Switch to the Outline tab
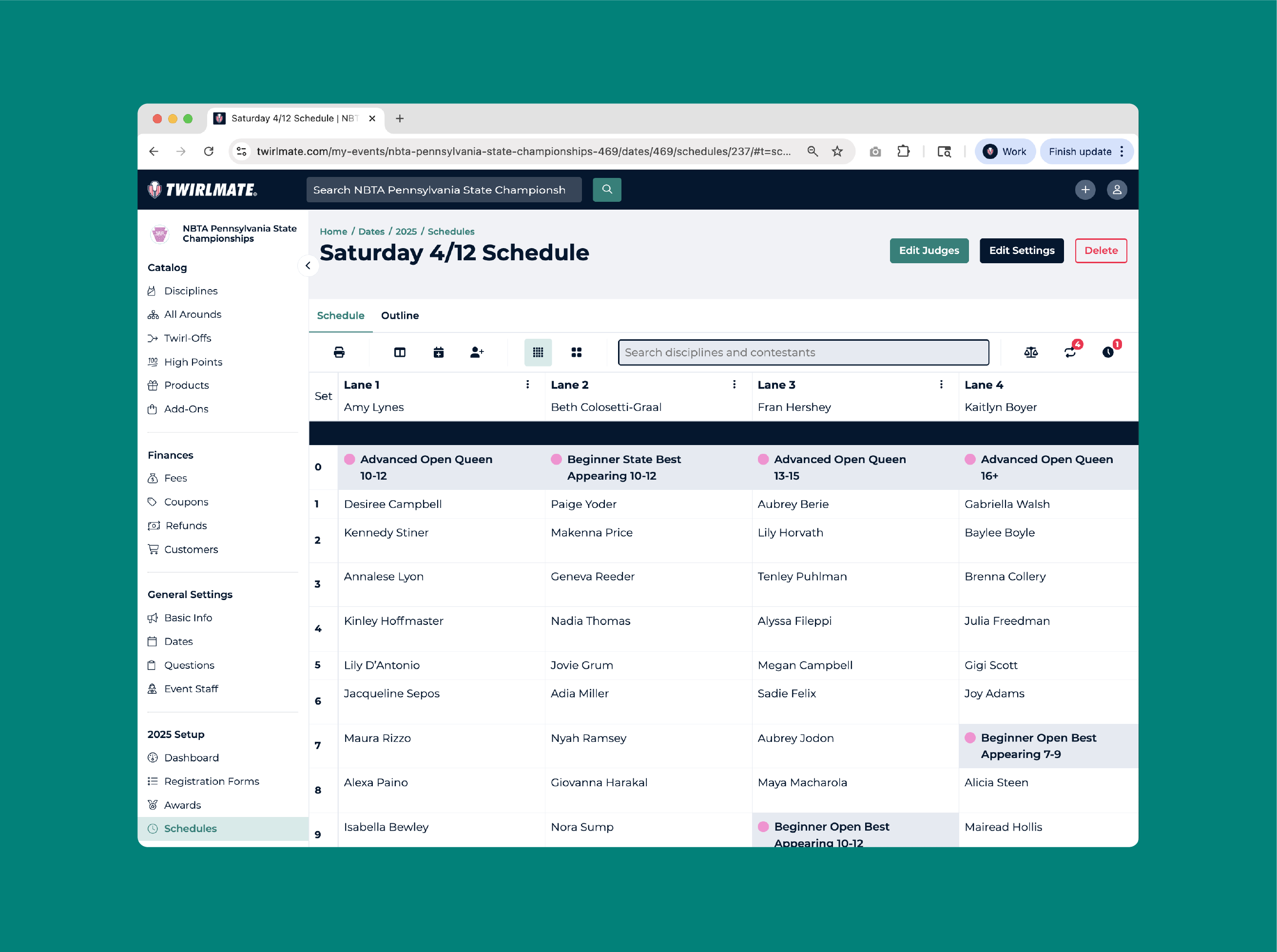 [400, 315]
